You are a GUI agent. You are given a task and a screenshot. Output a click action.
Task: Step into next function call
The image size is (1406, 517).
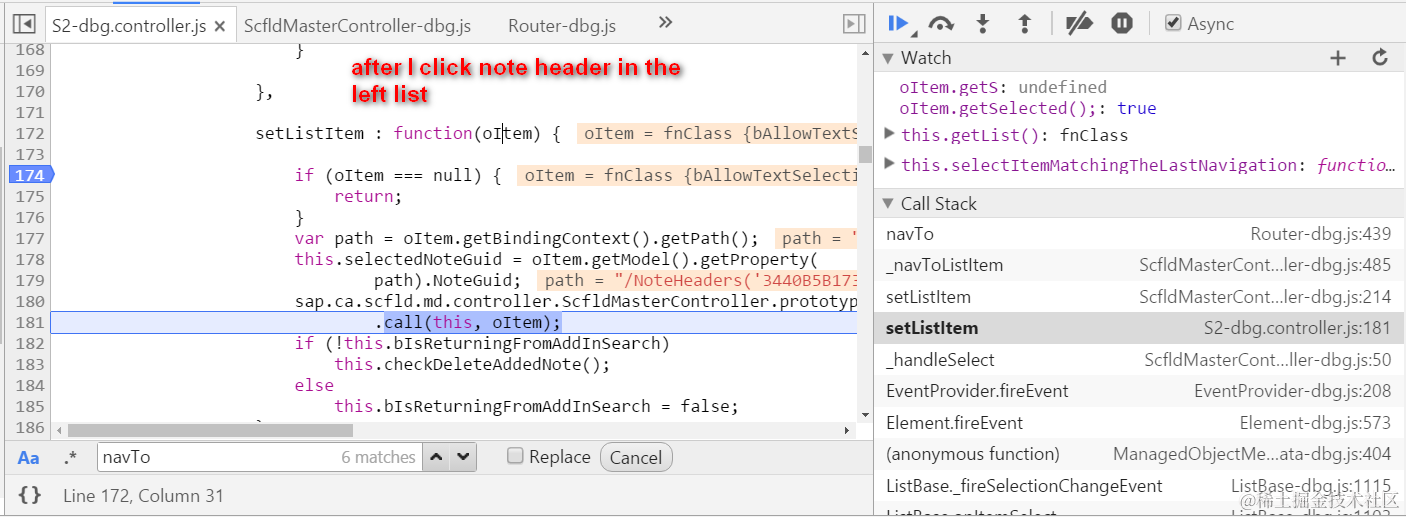[x=983, y=24]
